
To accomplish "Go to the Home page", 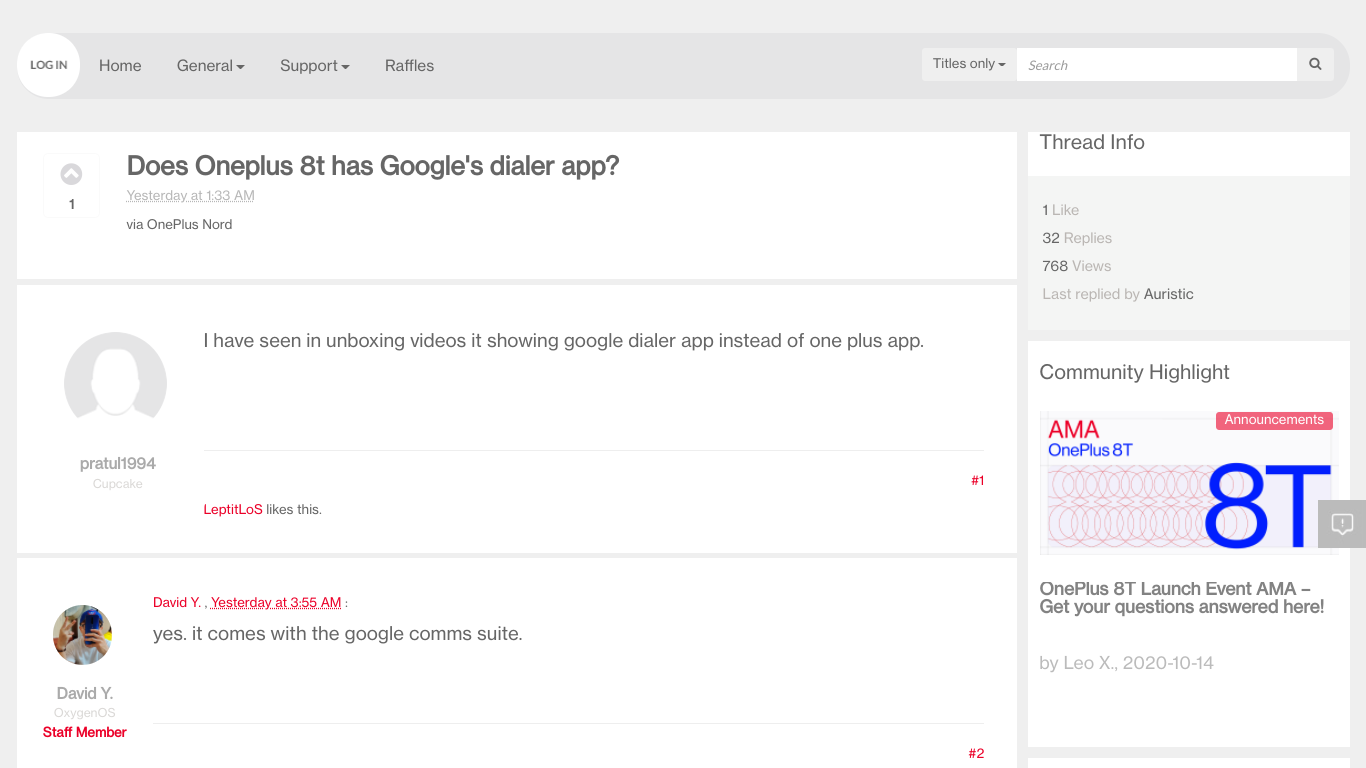I will (120, 66).
